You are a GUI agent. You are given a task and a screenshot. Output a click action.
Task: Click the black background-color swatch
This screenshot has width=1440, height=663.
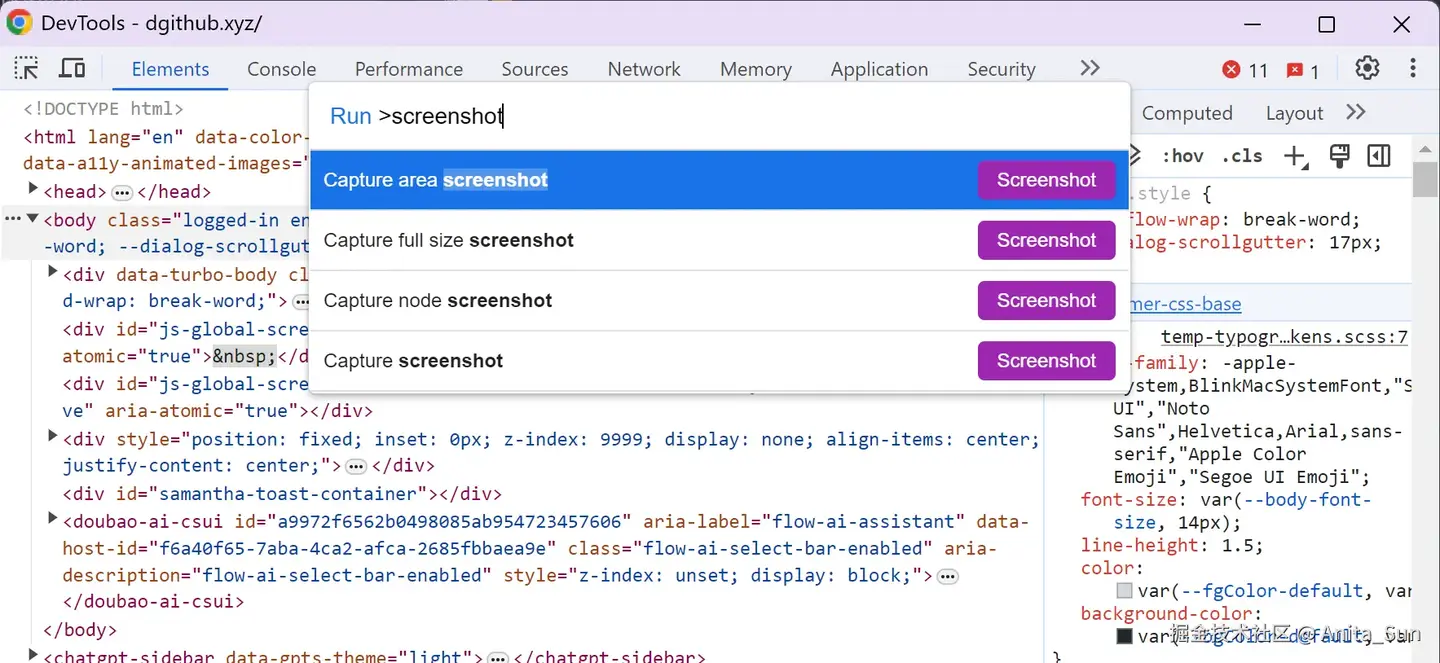pos(1123,637)
